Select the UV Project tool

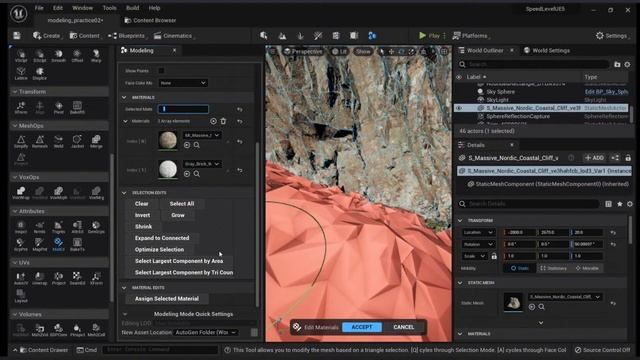[58, 279]
